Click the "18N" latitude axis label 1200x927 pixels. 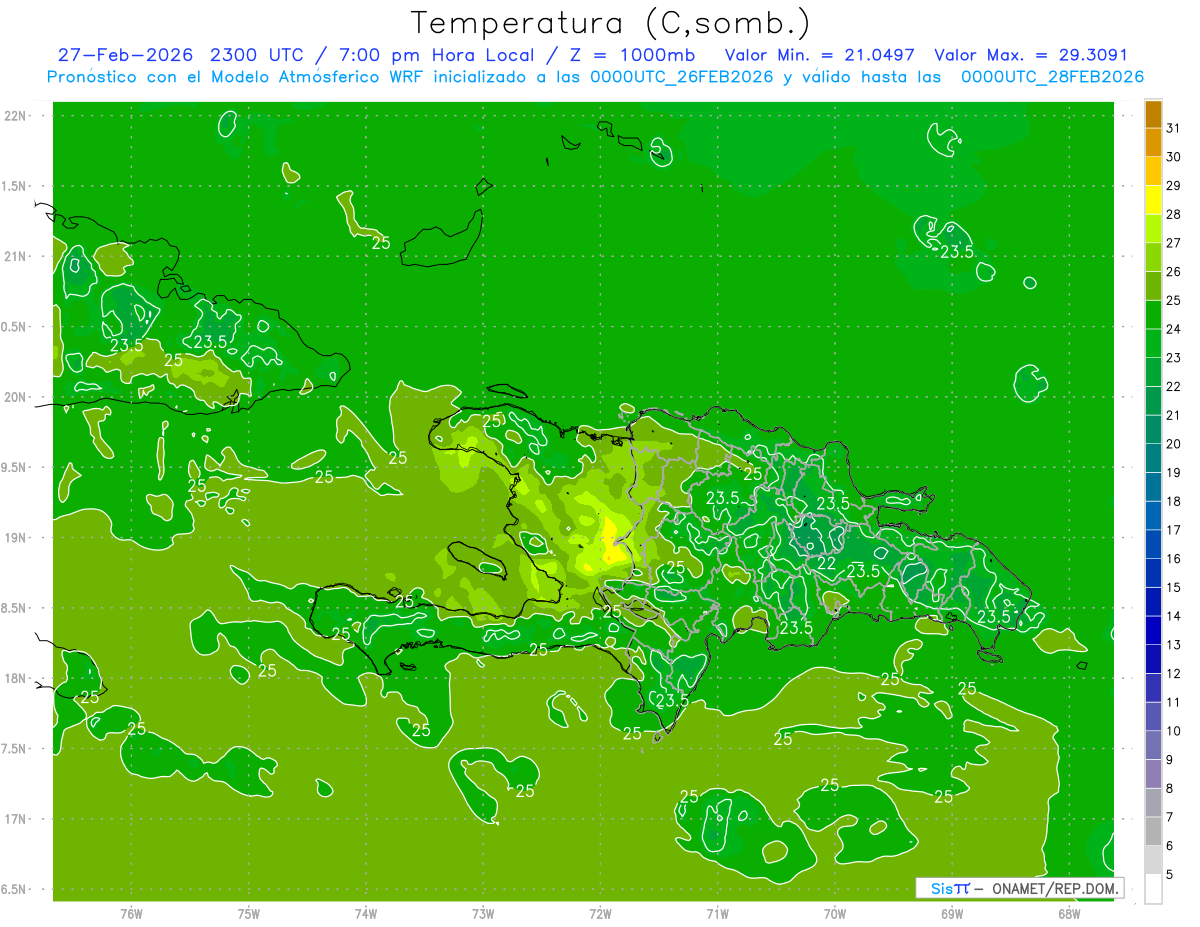point(16,678)
